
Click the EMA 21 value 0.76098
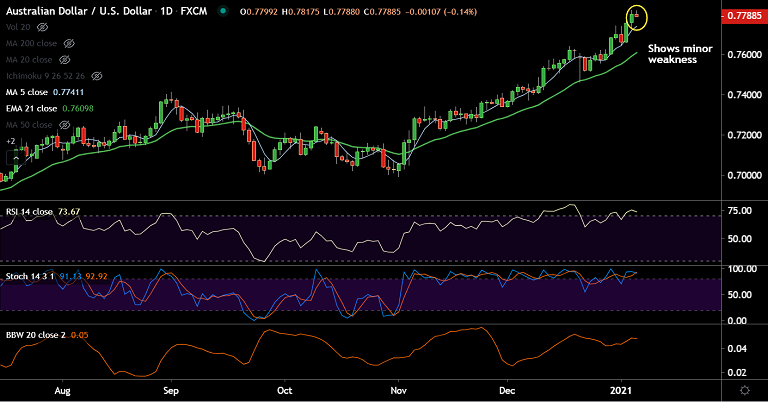78,108
